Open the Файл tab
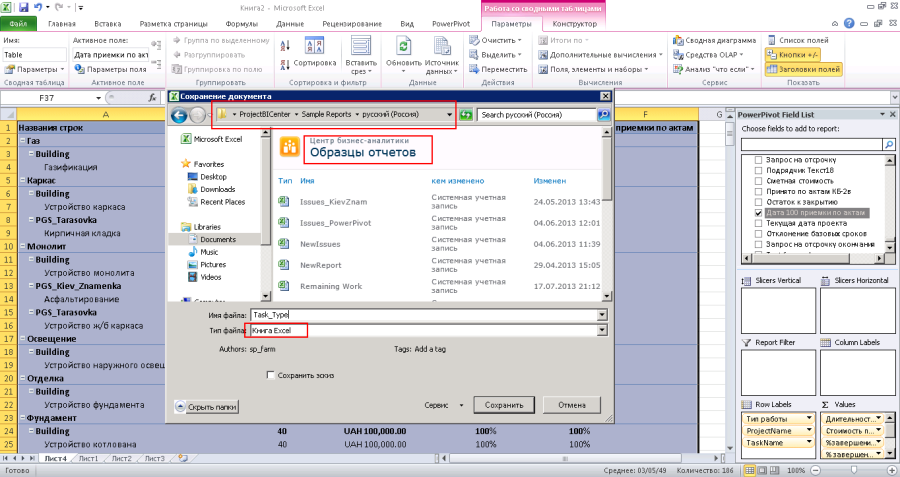This screenshot has height=477, width=900. pyautogui.click(x=18, y=24)
